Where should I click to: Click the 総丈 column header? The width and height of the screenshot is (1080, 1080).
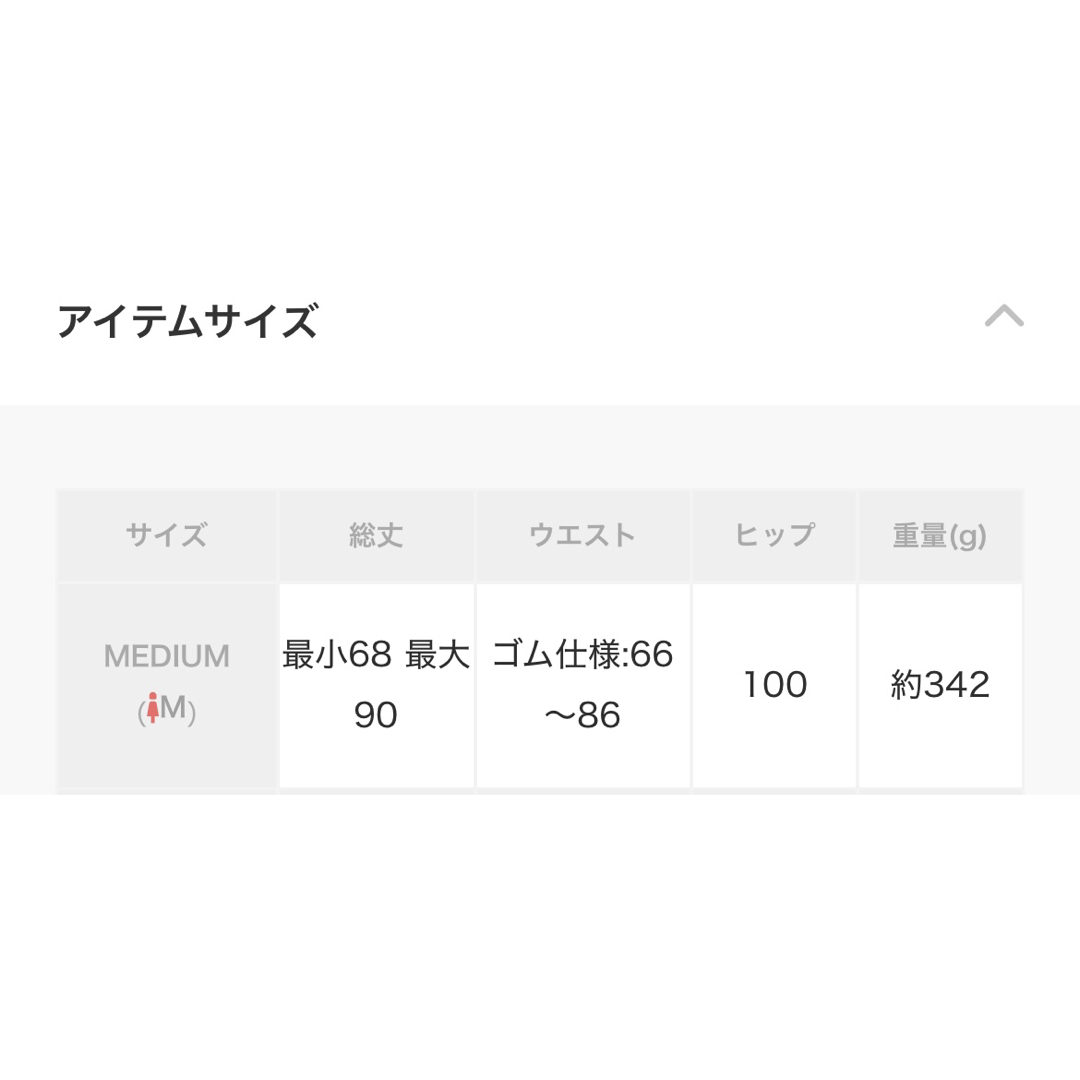click(x=376, y=535)
